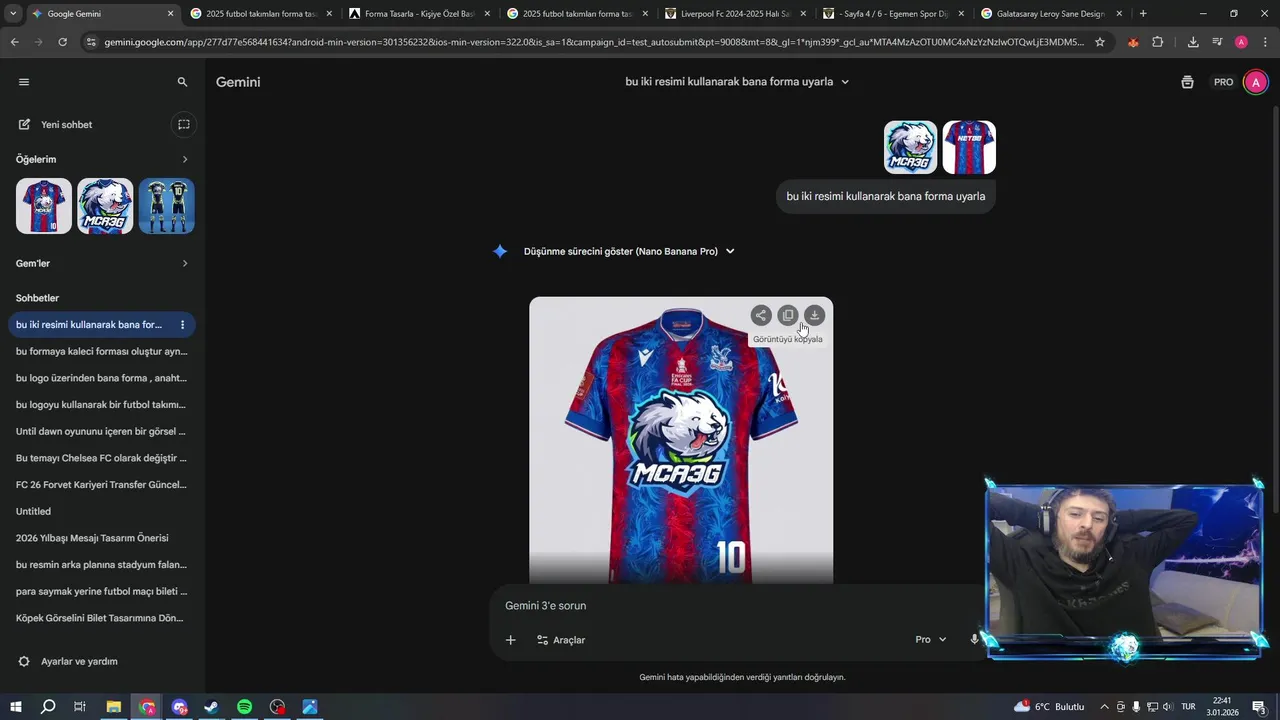Download the generated jersey image
The height and width of the screenshot is (720, 1280).
click(x=815, y=315)
